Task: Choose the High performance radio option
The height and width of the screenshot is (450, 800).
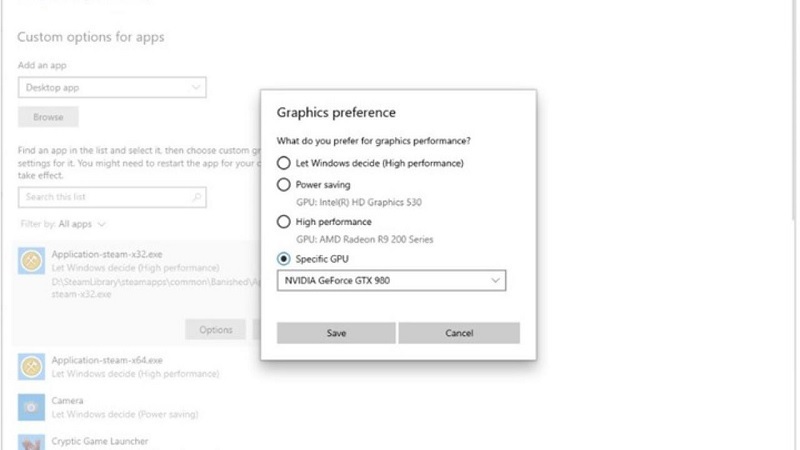Action: click(284, 222)
